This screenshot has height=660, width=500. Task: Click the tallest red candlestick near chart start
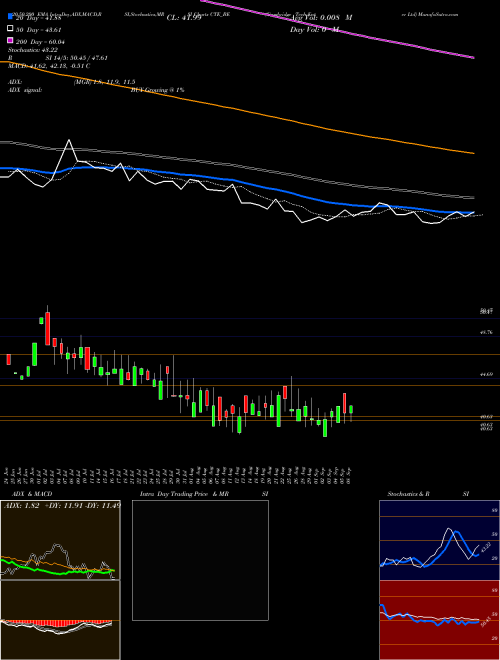(x=48, y=329)
